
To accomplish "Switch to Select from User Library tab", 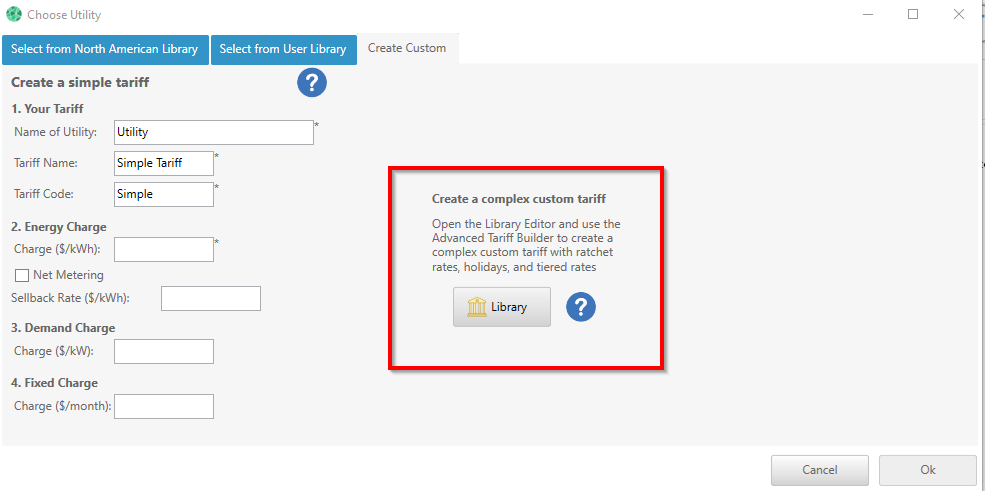I will pos(283,50).
